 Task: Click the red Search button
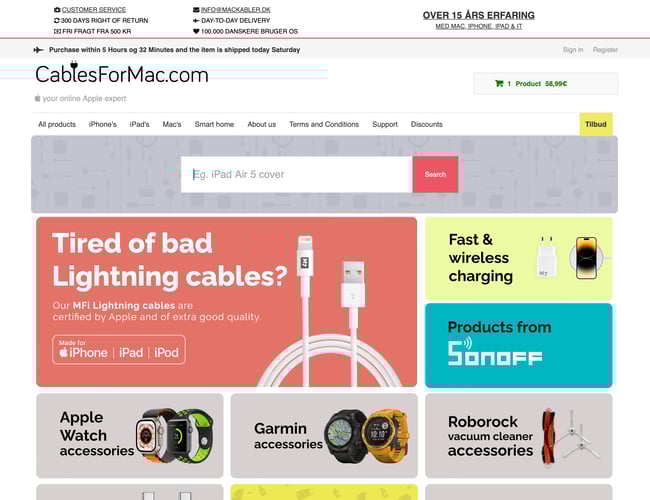coord(435,175)
